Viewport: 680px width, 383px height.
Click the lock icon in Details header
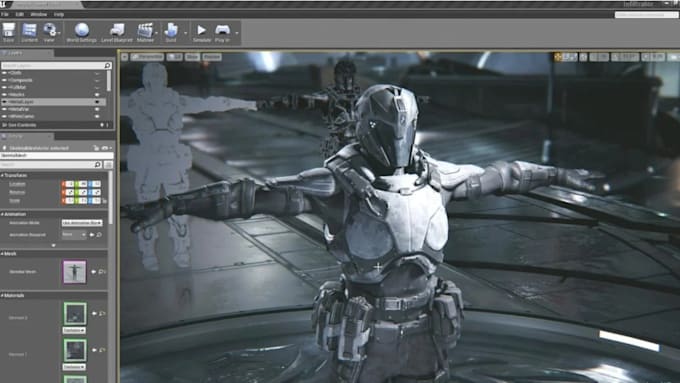click(96, 148)
